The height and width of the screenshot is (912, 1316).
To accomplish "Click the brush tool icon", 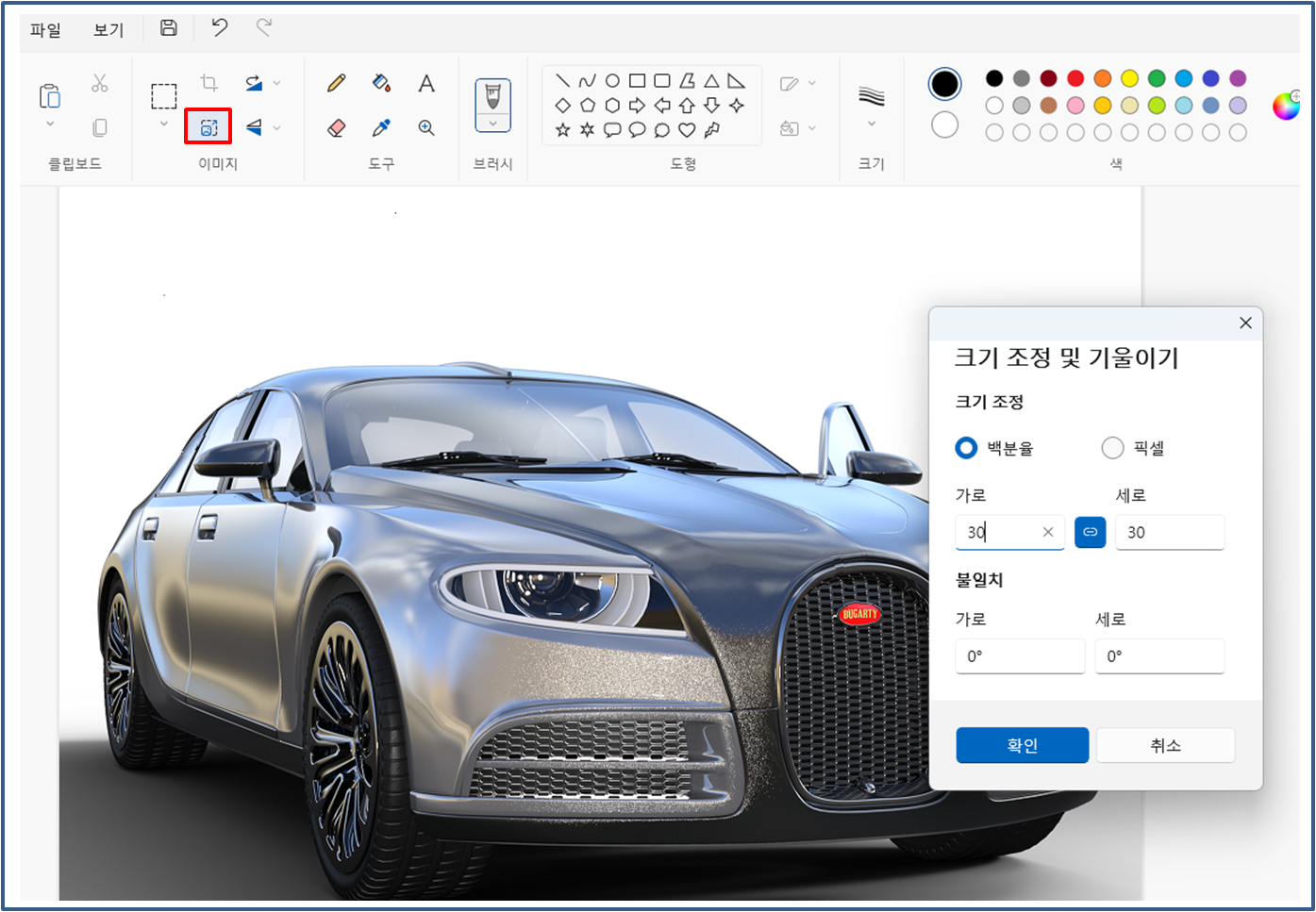I will click(x=492, y=96).
